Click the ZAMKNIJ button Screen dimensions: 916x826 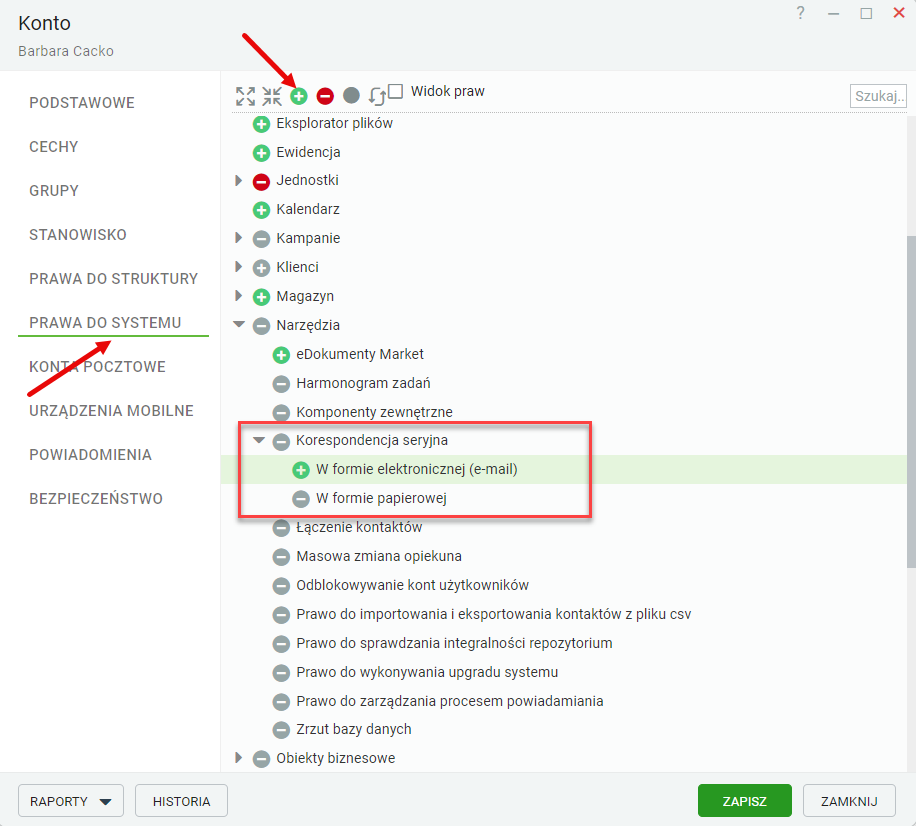click(x=849, y=801)
